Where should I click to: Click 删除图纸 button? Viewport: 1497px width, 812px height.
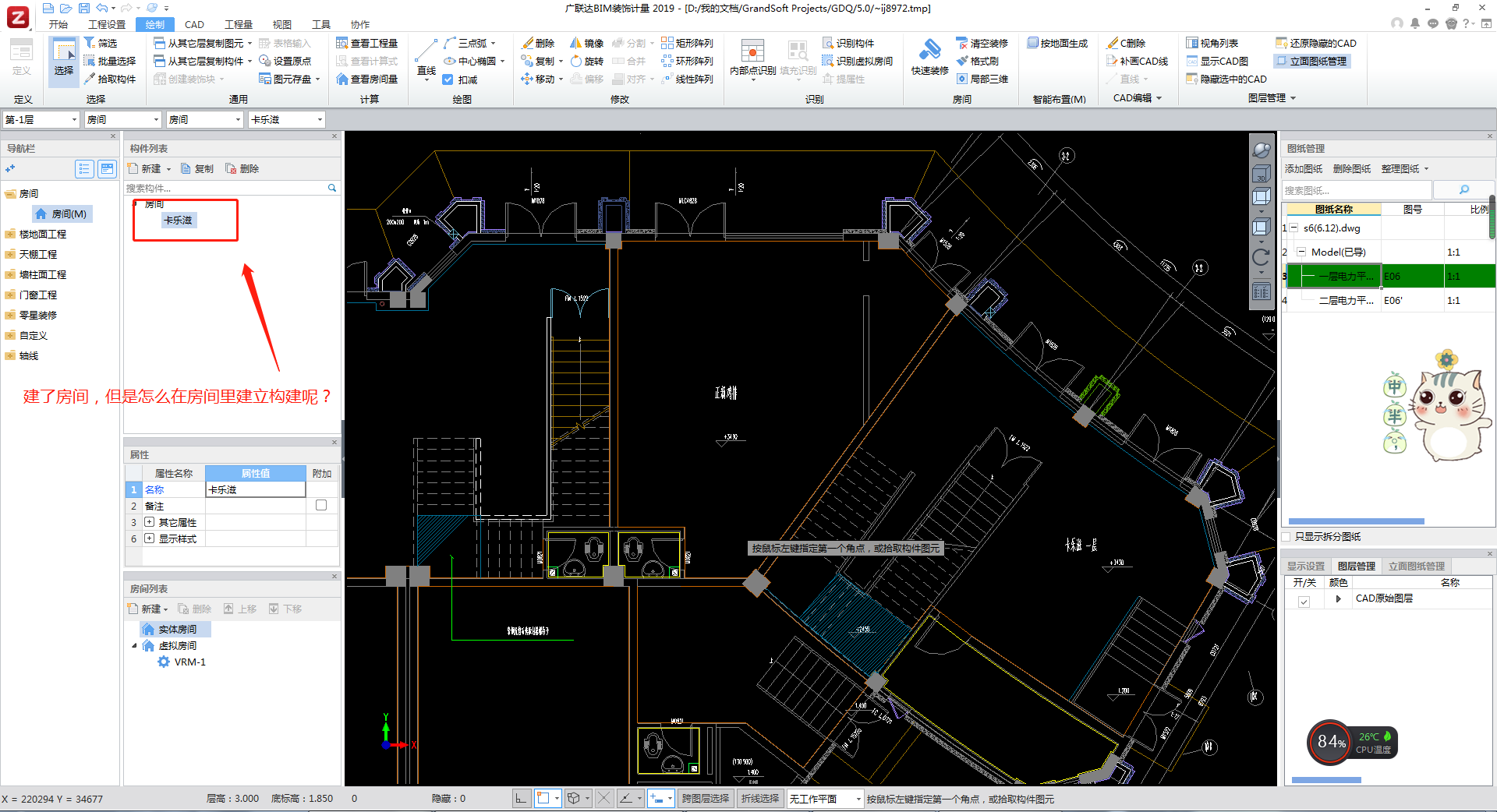(x=1352, y=168)
